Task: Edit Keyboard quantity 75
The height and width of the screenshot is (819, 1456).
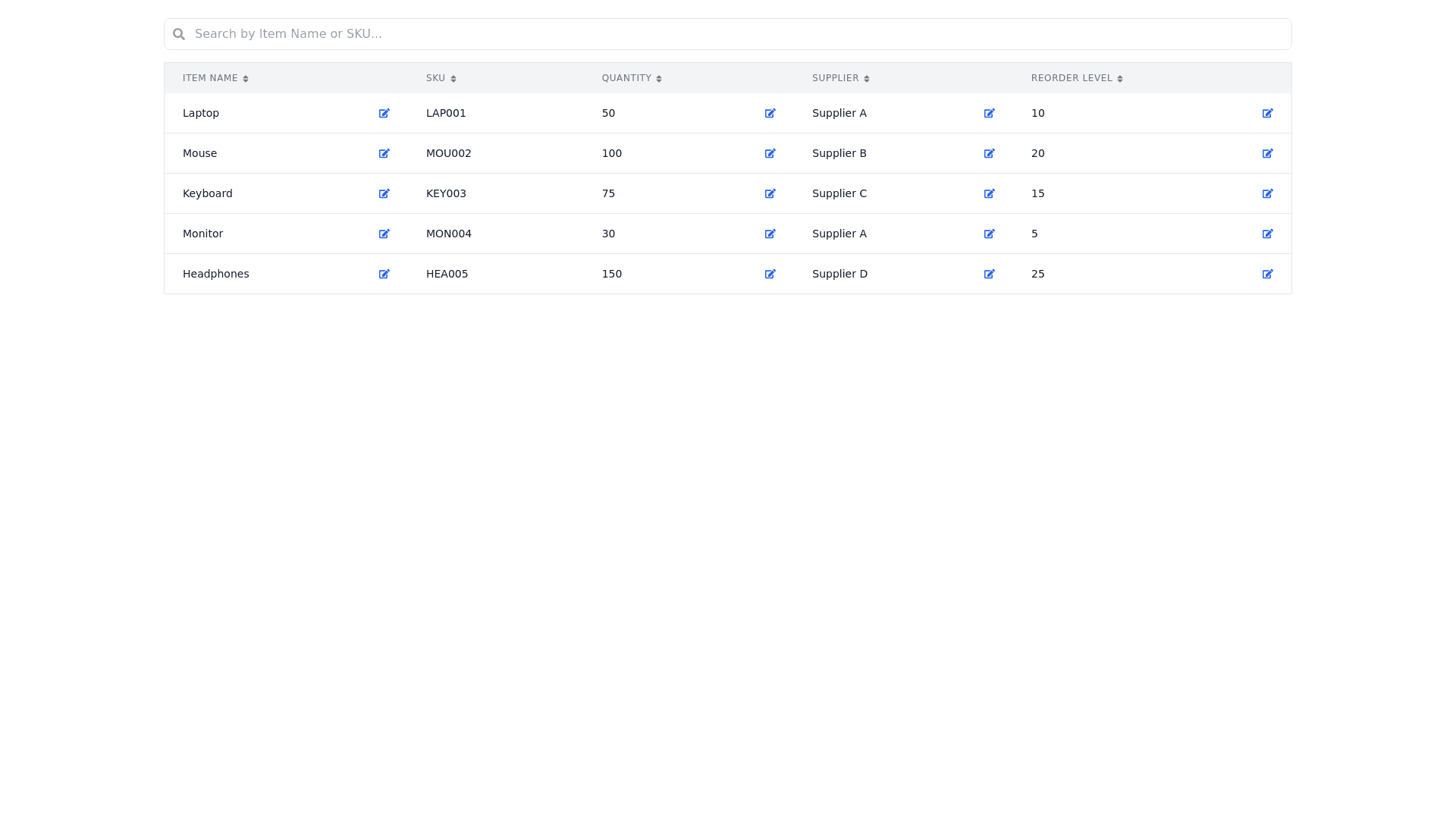Action: pyautogui.click(x=770, y=193)
